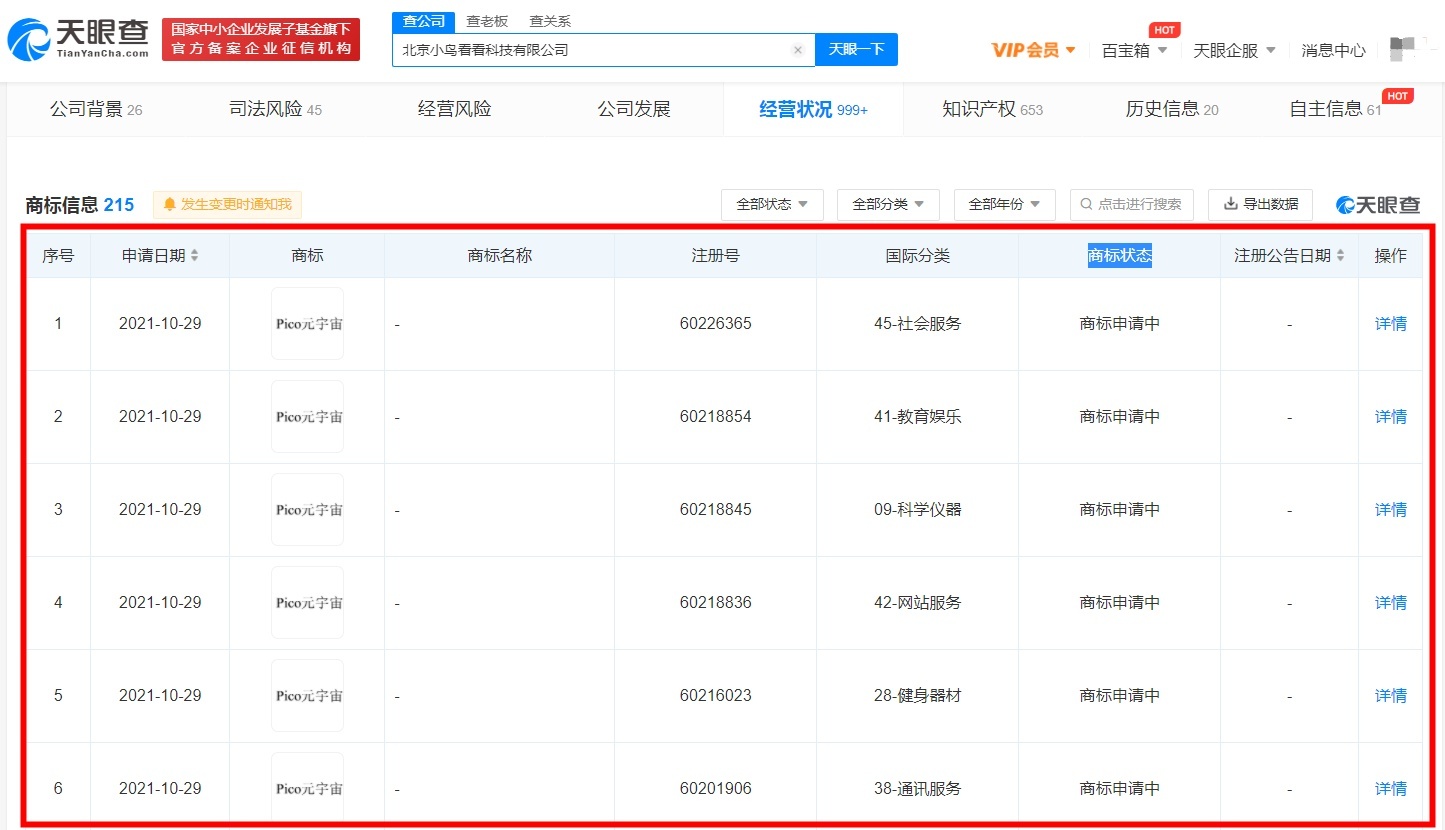Select cell 45-社会服务
Viewport: 1445px width, 830px height.
(917, 324)
